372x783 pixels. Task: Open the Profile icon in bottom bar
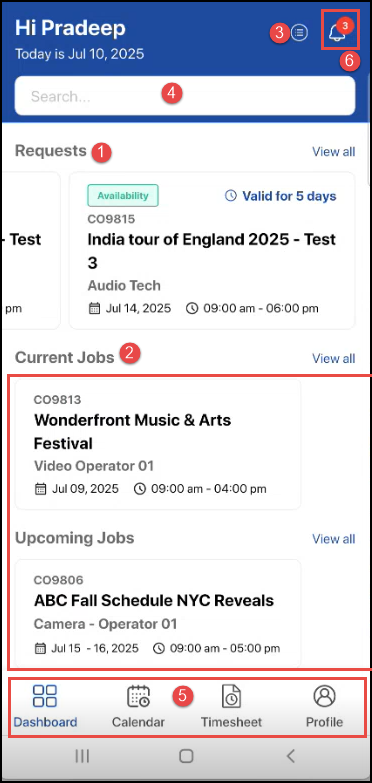tap(324, 696)
